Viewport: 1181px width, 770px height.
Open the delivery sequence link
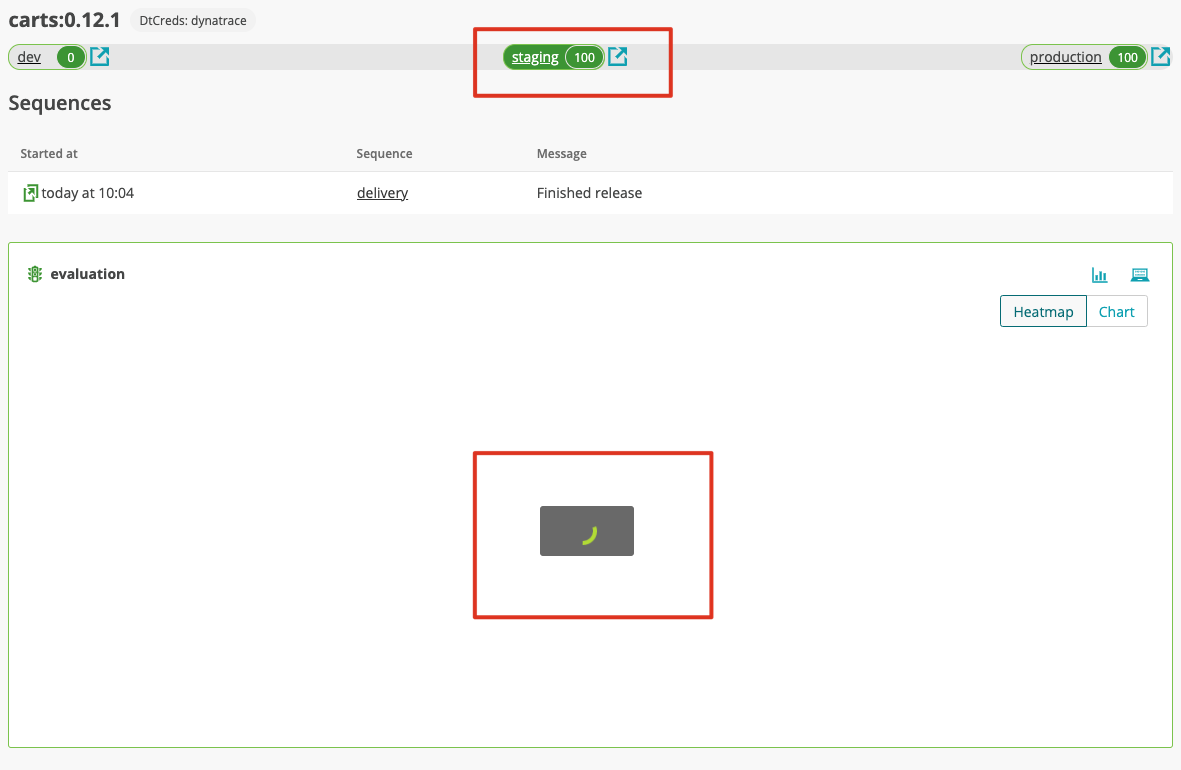coord(382,192)
